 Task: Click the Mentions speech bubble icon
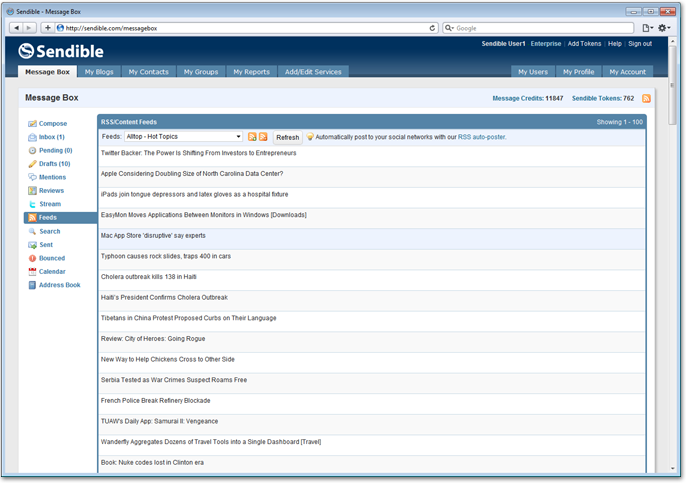(32, 178)
